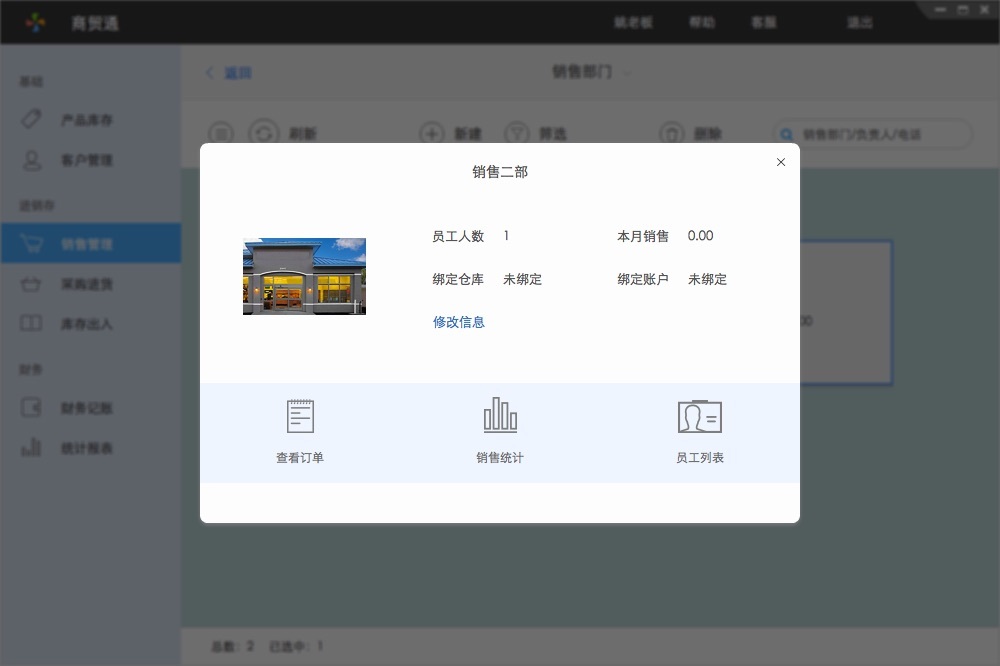Click 退出 in the top bar
This screenshot has height=666, width=1000.
point(860,22)
